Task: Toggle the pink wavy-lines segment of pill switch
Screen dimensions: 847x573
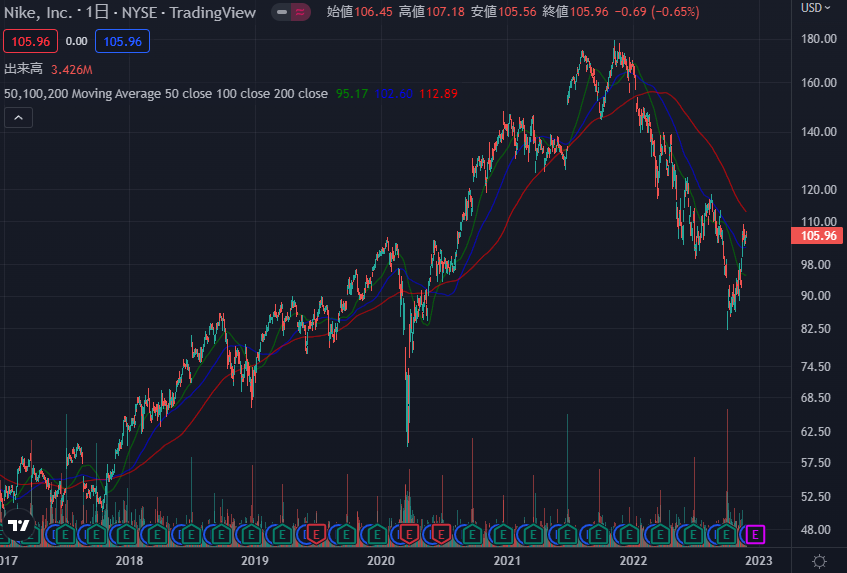Action: point(300,12)
